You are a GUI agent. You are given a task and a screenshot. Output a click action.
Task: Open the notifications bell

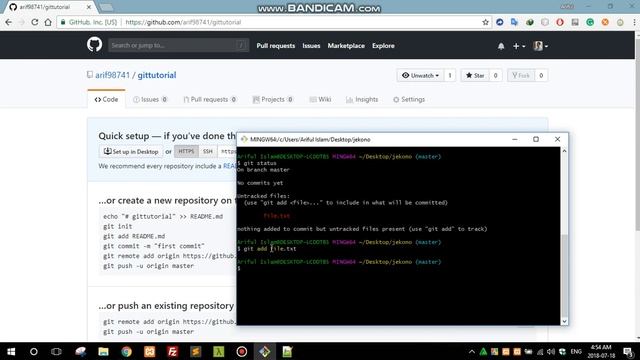[x=501, y=46]
